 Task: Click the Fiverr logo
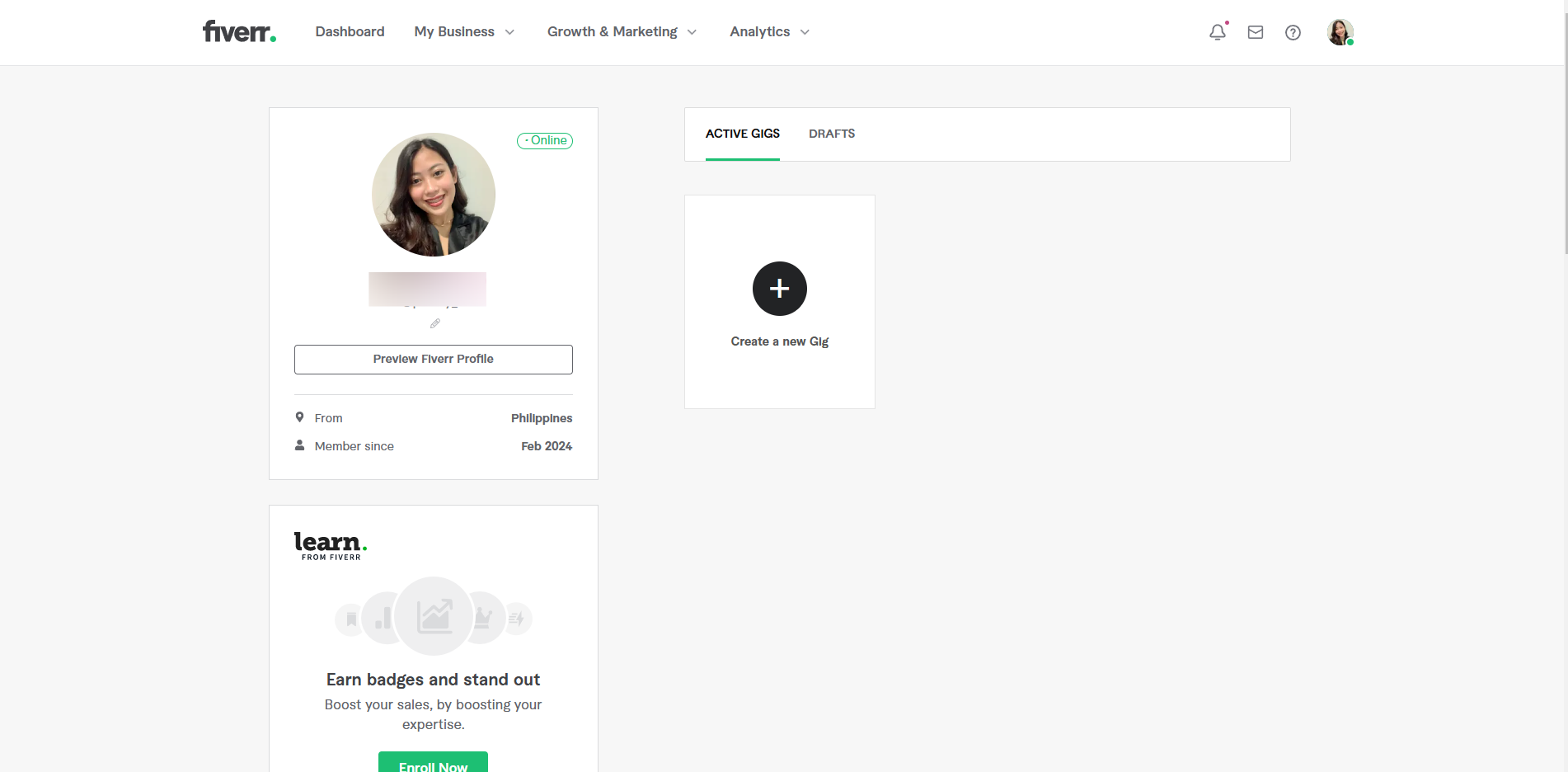tap(239, 31)
